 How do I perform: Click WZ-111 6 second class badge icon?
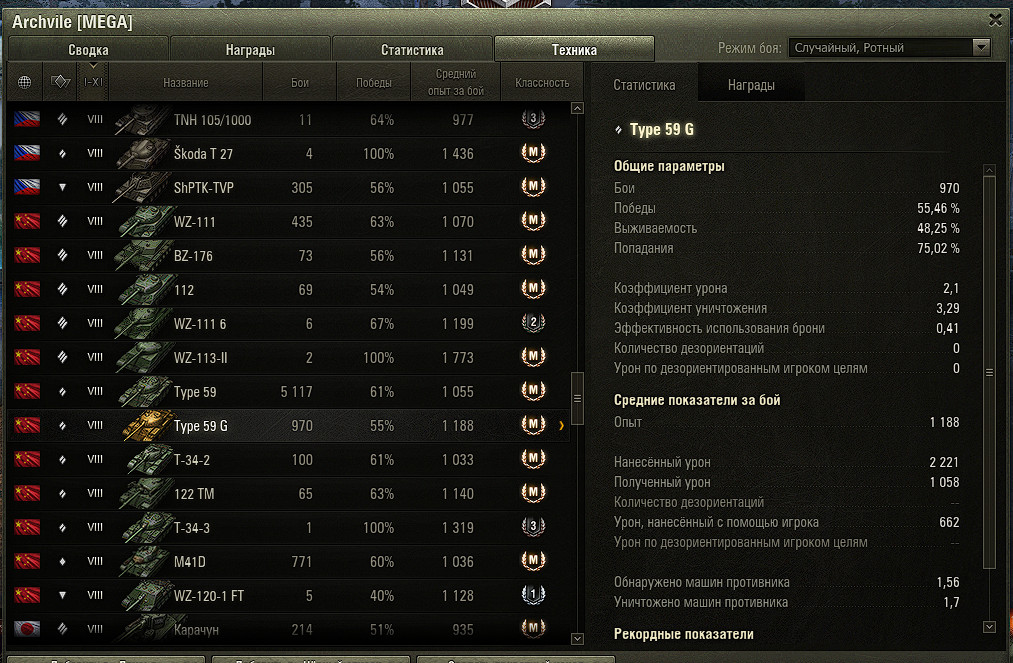coord(533,323)
